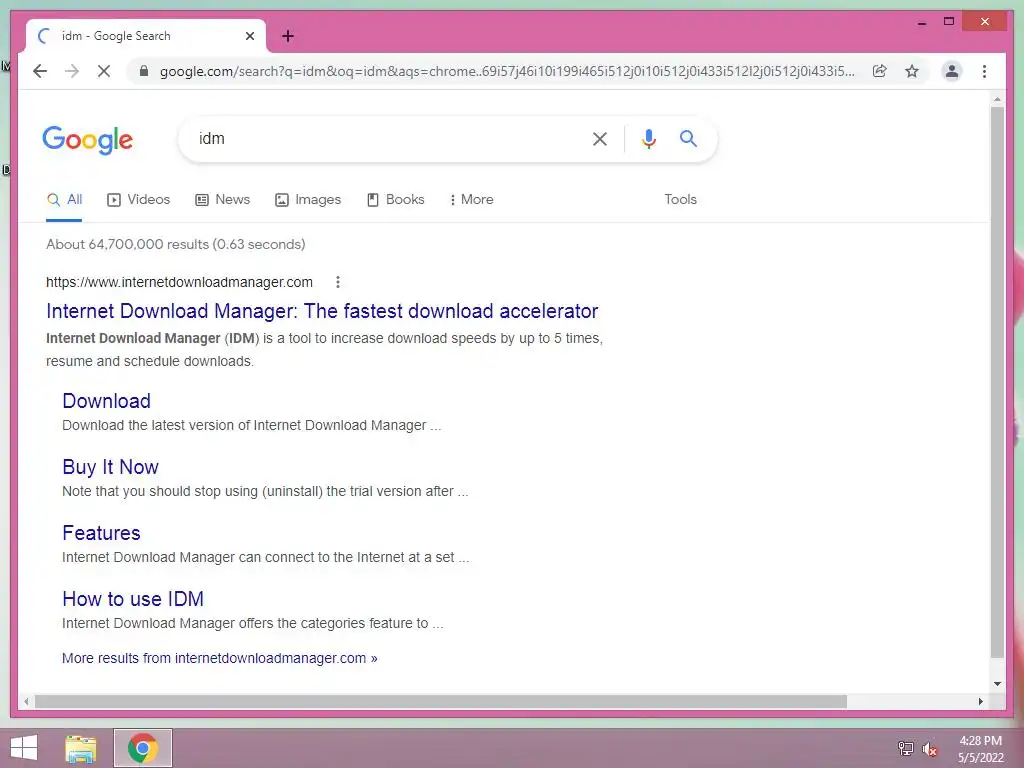Image resolution: width=1024 pixels, height=768 pixels.
Task: Click the 'About 64,700,000 results' text
Action: coord(176,244)
